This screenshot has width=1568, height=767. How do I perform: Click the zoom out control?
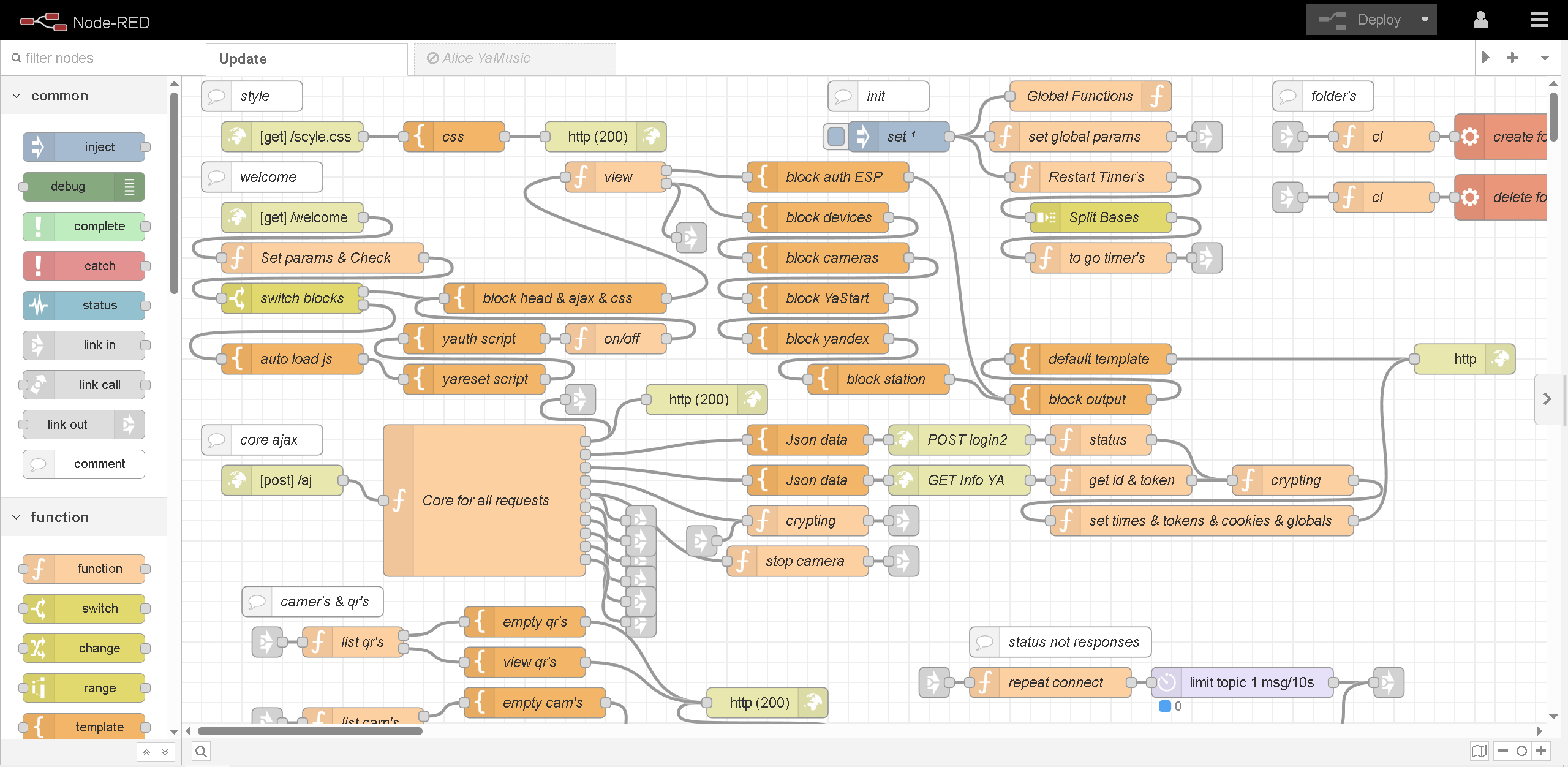(1503, 750)
